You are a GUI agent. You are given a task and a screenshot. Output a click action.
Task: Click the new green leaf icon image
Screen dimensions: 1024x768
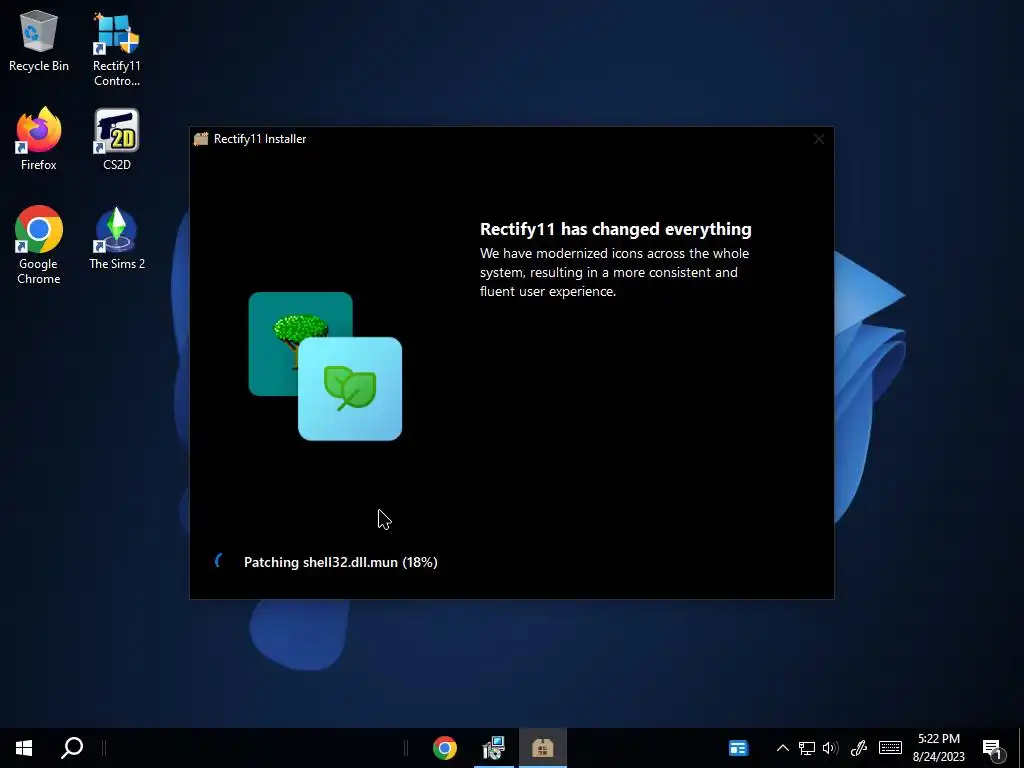350,389
